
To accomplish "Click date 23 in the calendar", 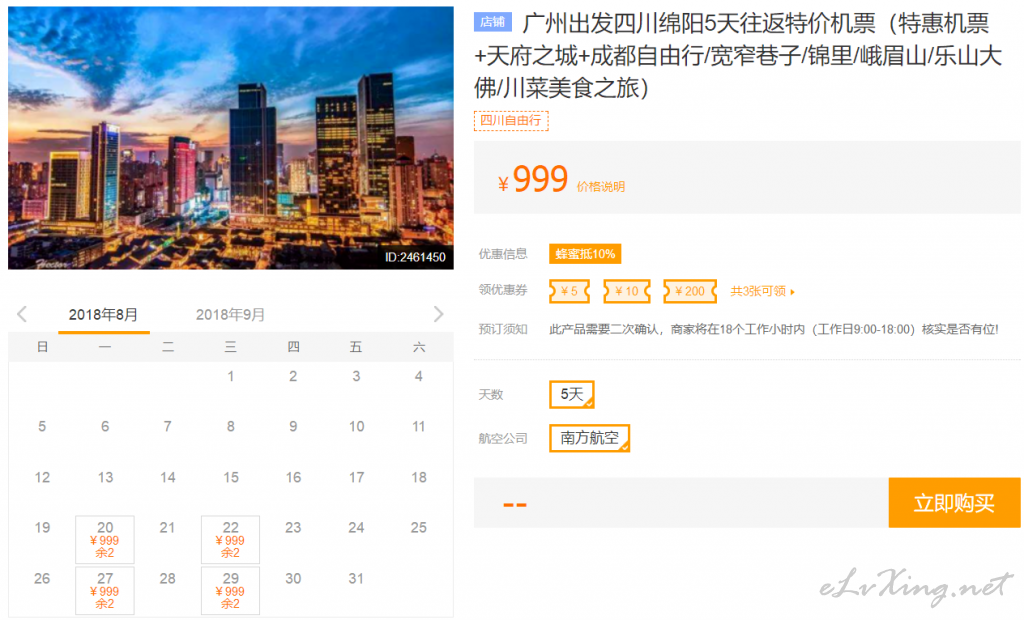I will click(293, 528).
